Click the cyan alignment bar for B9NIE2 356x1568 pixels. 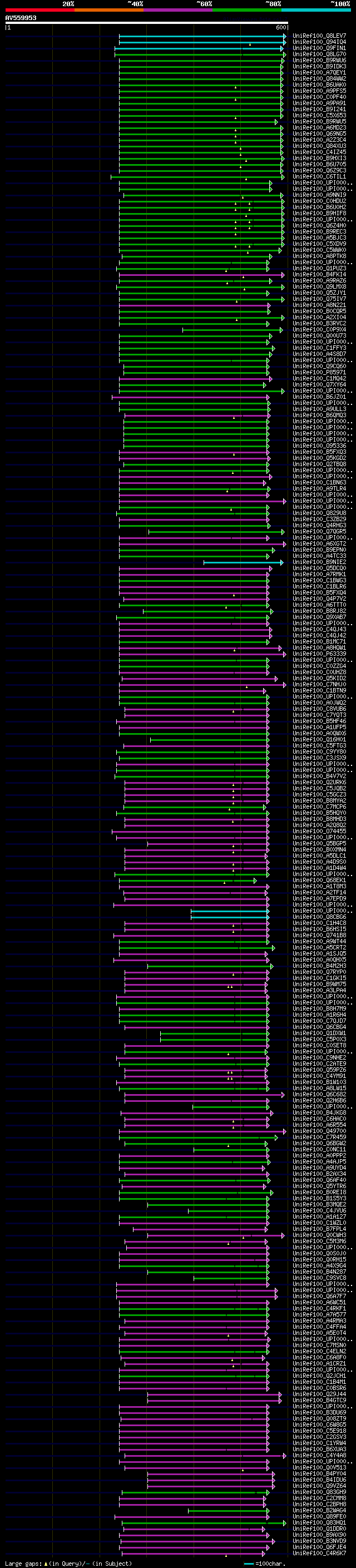[x=243, y=562]
